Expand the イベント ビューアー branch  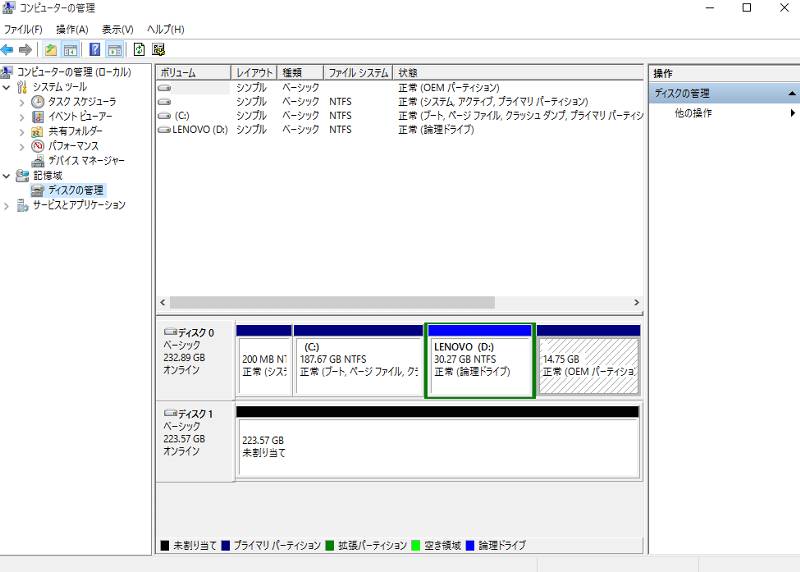point(21,117)
